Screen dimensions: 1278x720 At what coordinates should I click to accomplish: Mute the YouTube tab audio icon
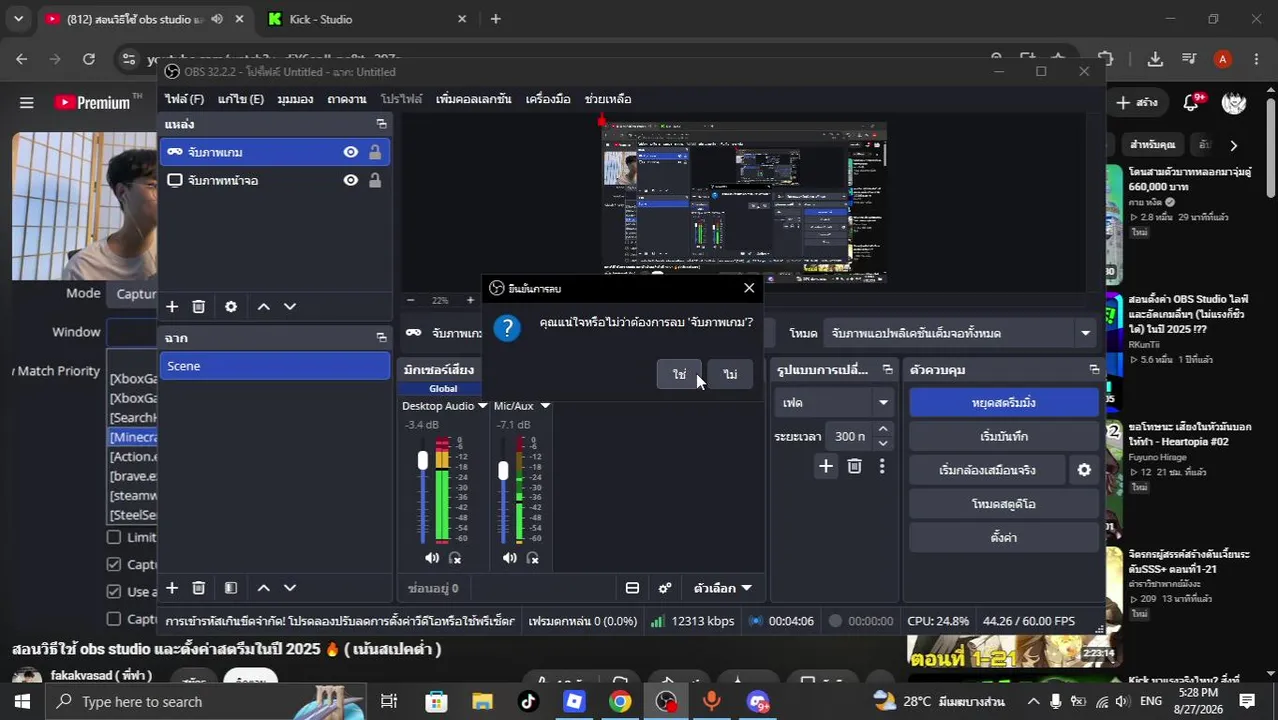pyautogui.click(x=217, y=19)
